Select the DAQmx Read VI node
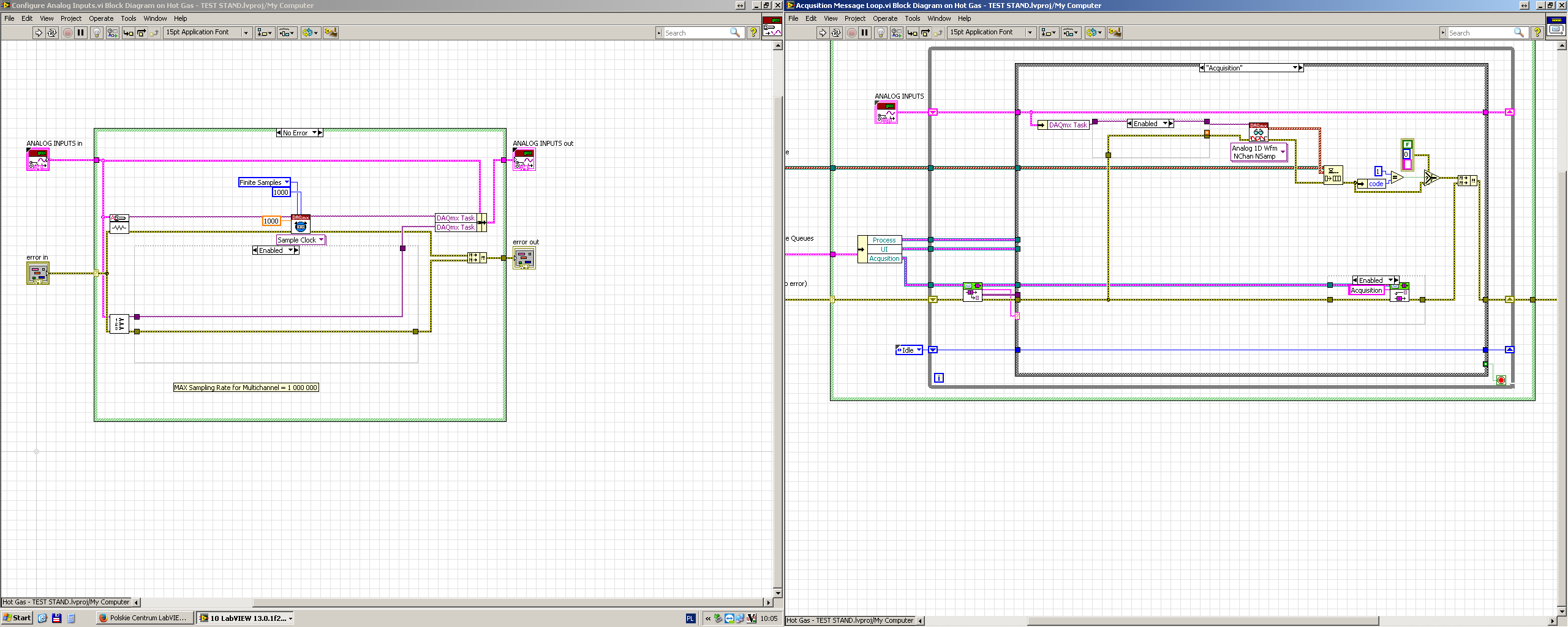 coord(1258,132)
